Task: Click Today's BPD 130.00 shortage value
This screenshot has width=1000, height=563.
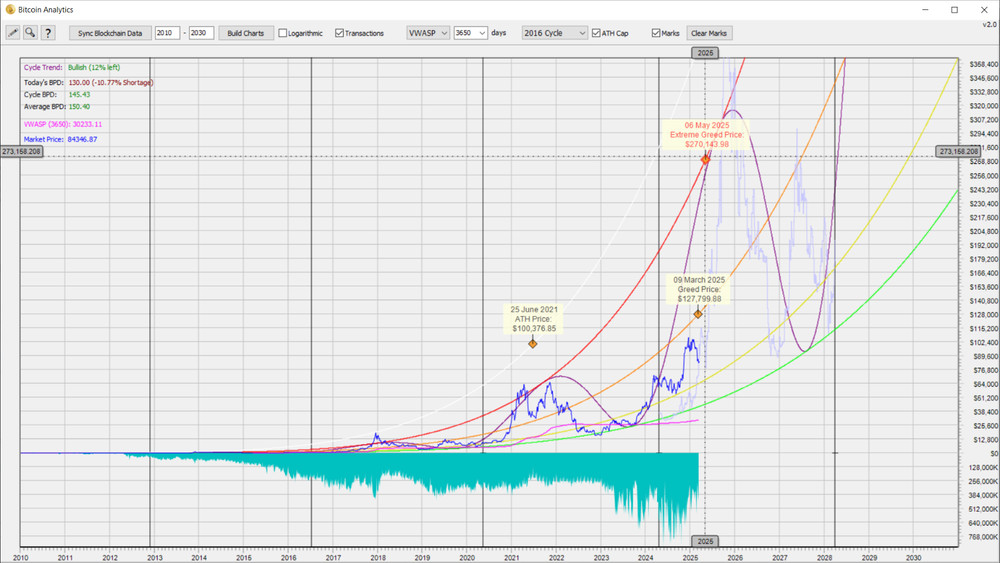Action: coord(110,83)
